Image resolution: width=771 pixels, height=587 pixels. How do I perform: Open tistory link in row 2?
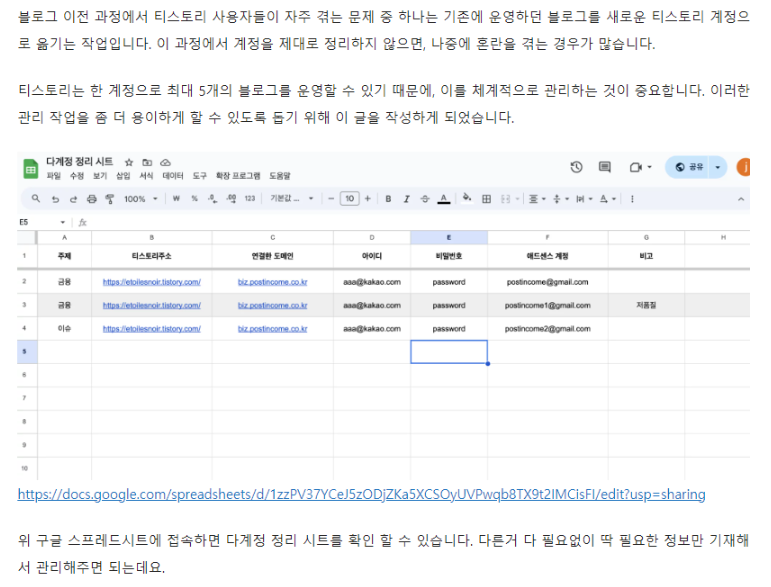pos(151,282)
